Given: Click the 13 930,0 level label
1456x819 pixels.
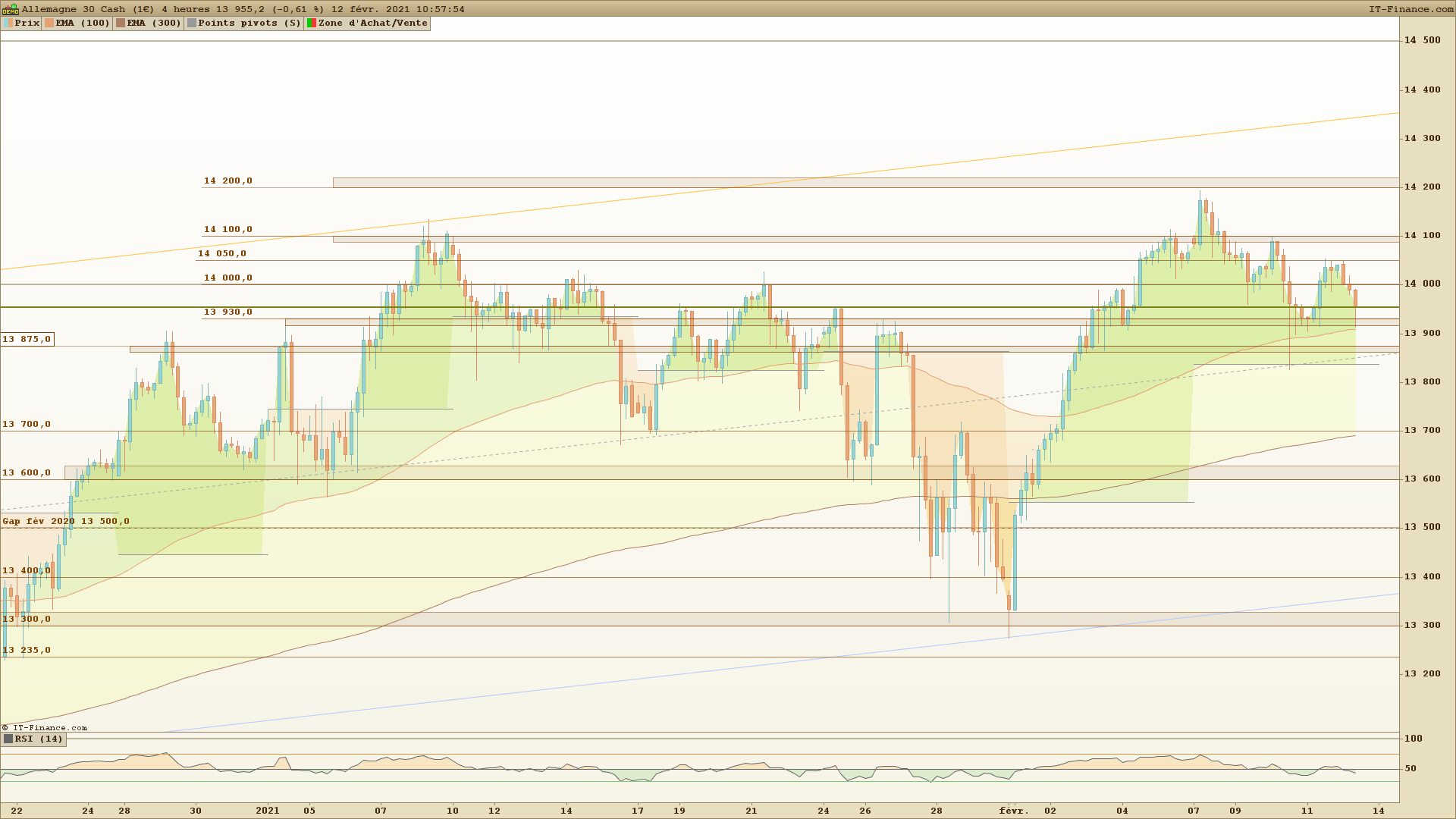Looking at the screenshot, I should coord(227,312).
